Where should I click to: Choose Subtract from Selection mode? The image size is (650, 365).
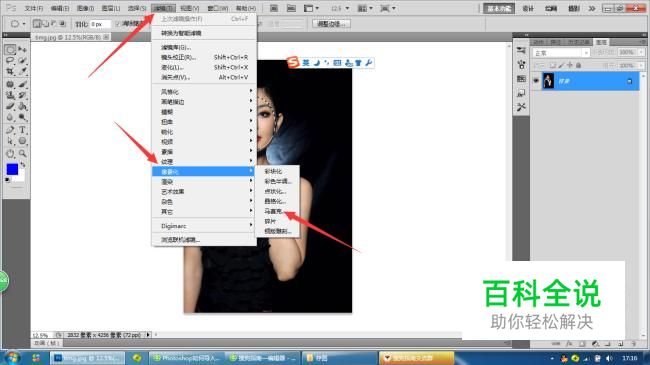click(x=54, y=24)
